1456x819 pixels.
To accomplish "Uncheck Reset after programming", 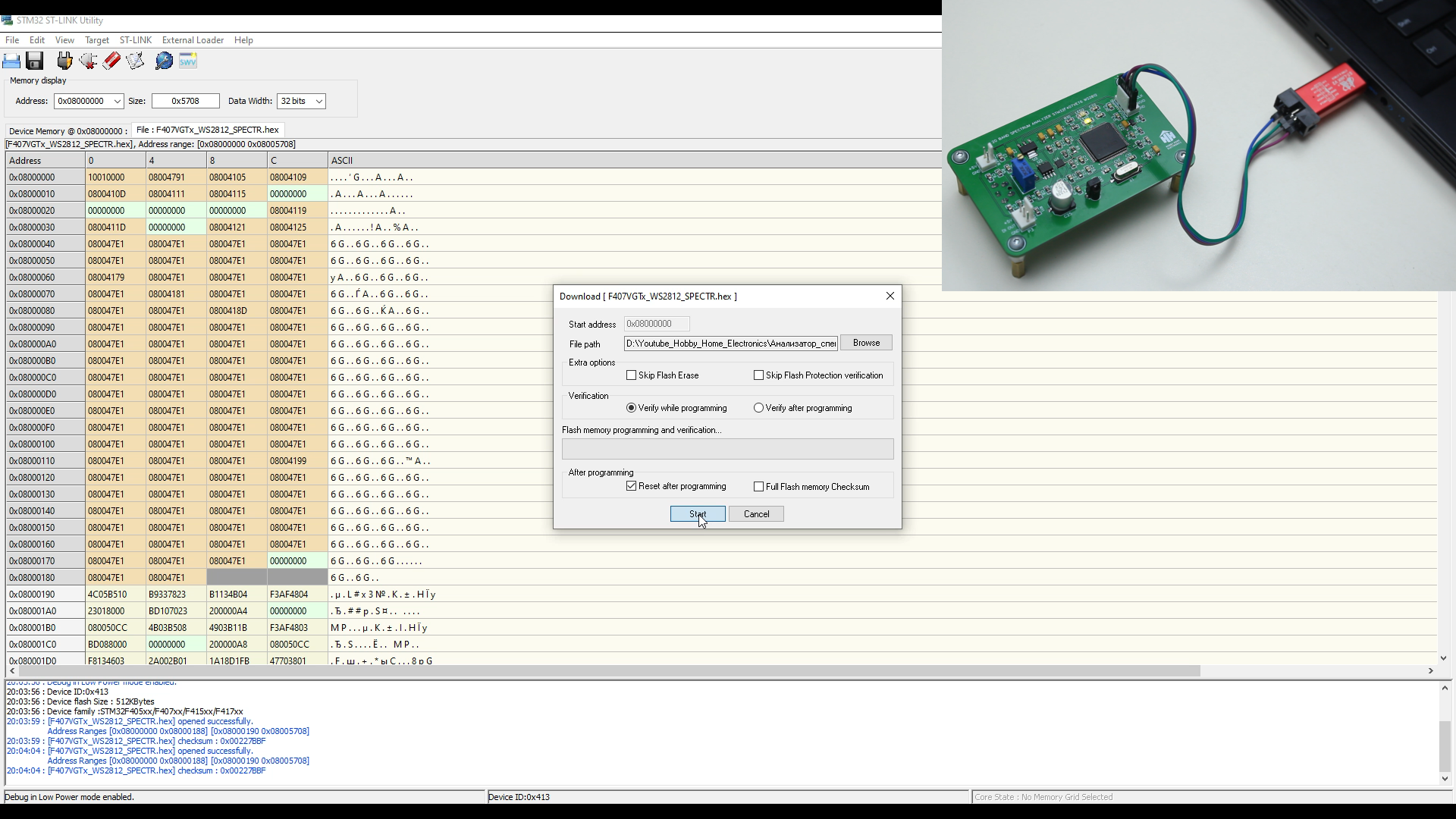I will 632,486.
